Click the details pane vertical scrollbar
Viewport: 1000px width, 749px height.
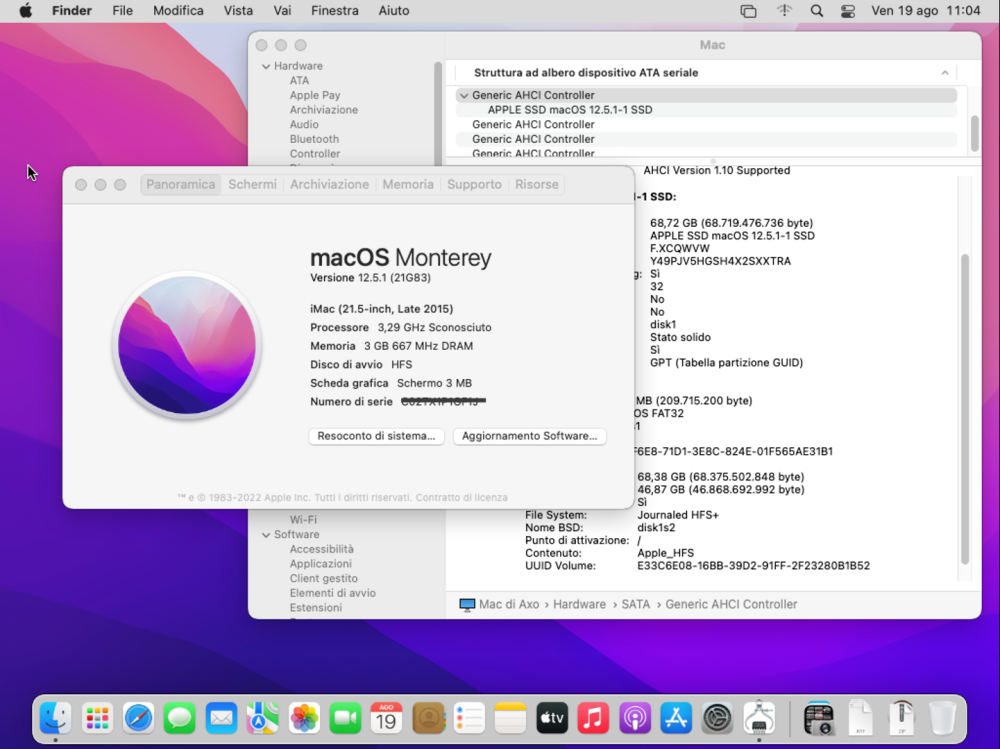(x=965, y=408)
